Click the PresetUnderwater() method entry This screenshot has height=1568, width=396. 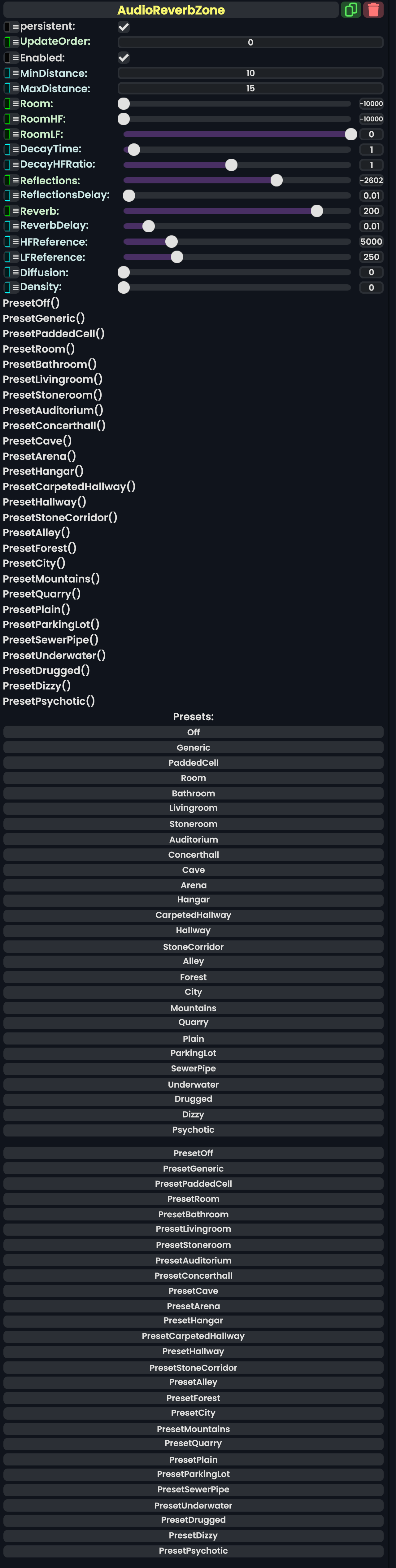click(x=54, y=655)
